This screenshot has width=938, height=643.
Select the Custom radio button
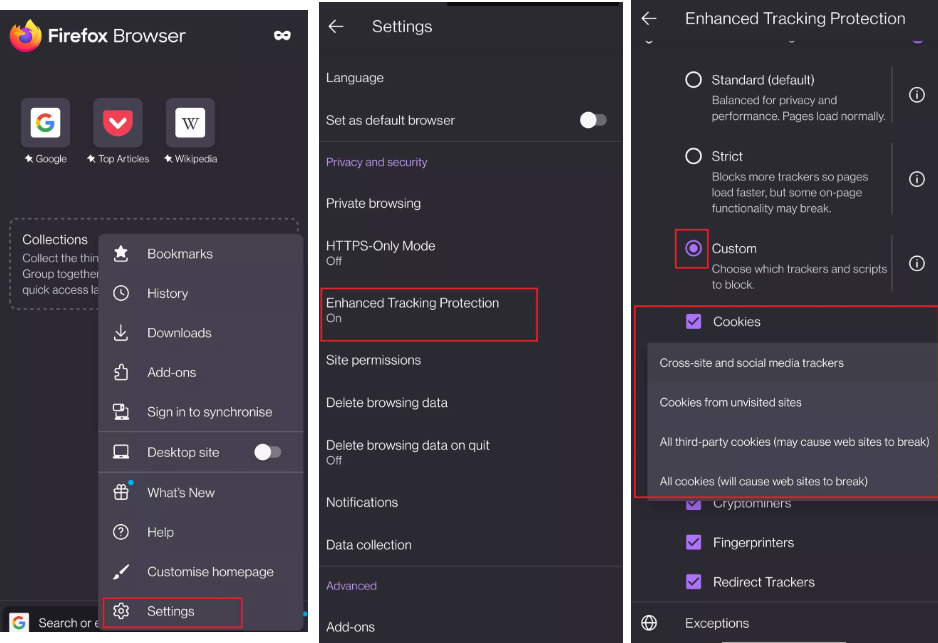pos(693,248)
